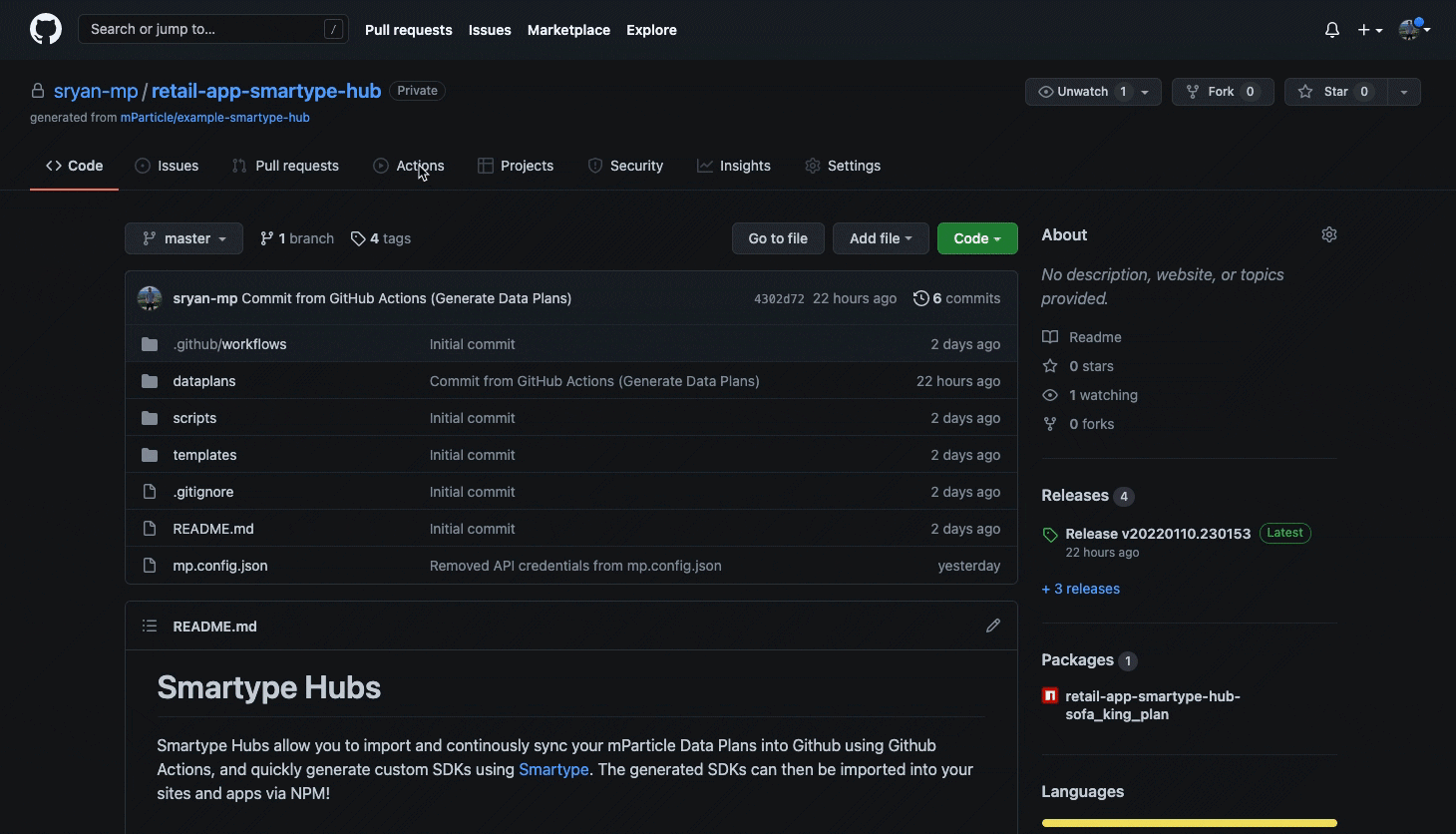
Task: Switch to the Actions tab
Action: pyautogui.click(x=409, y=166)
